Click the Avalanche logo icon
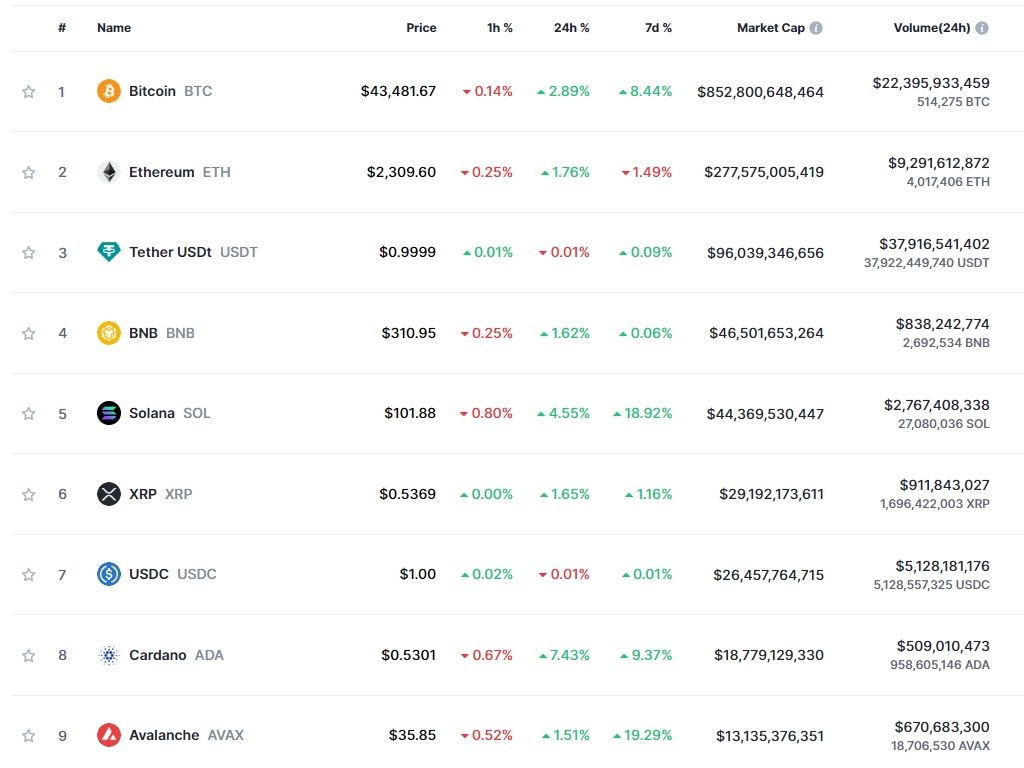This screenshot has width=1024, height=768. 108,735
